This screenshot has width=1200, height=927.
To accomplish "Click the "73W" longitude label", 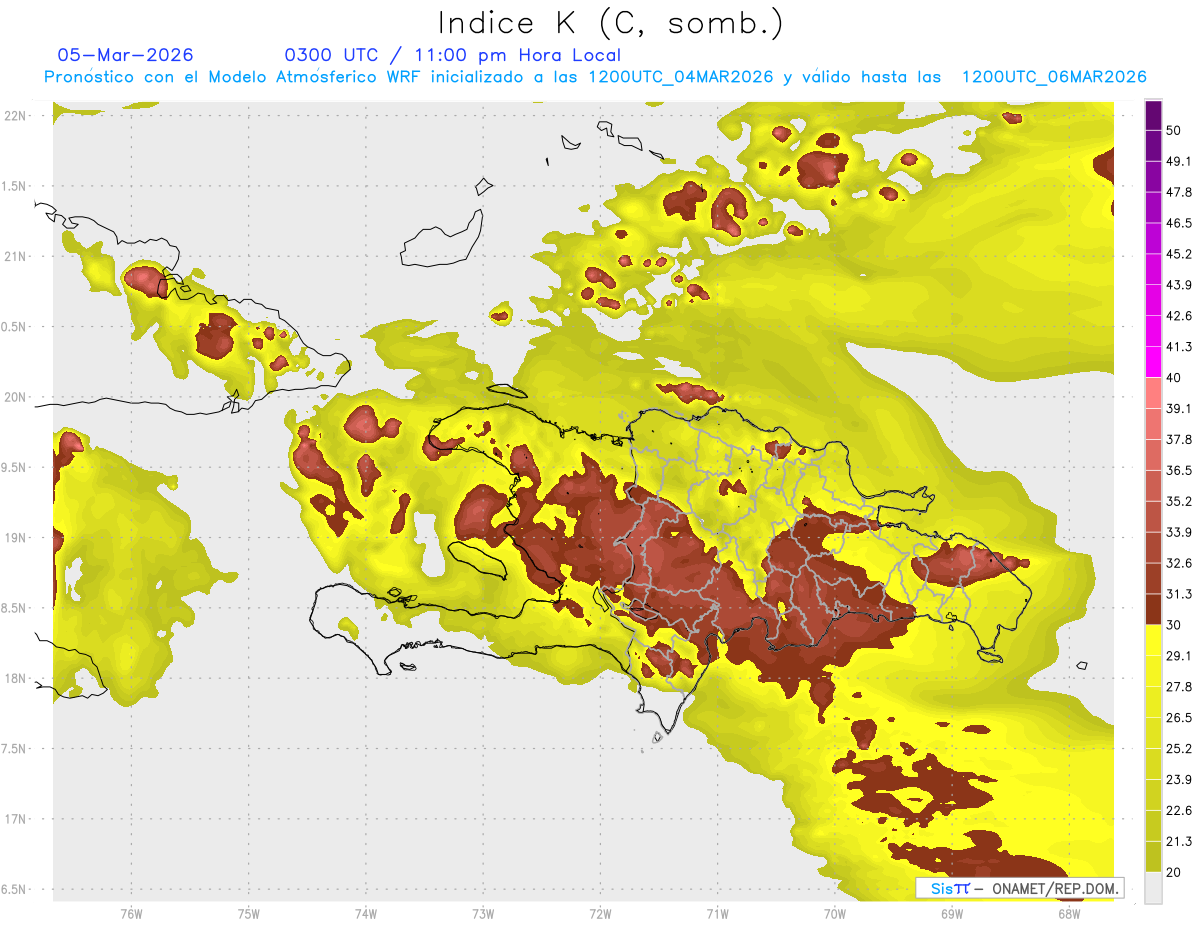I will pos(483,914).
